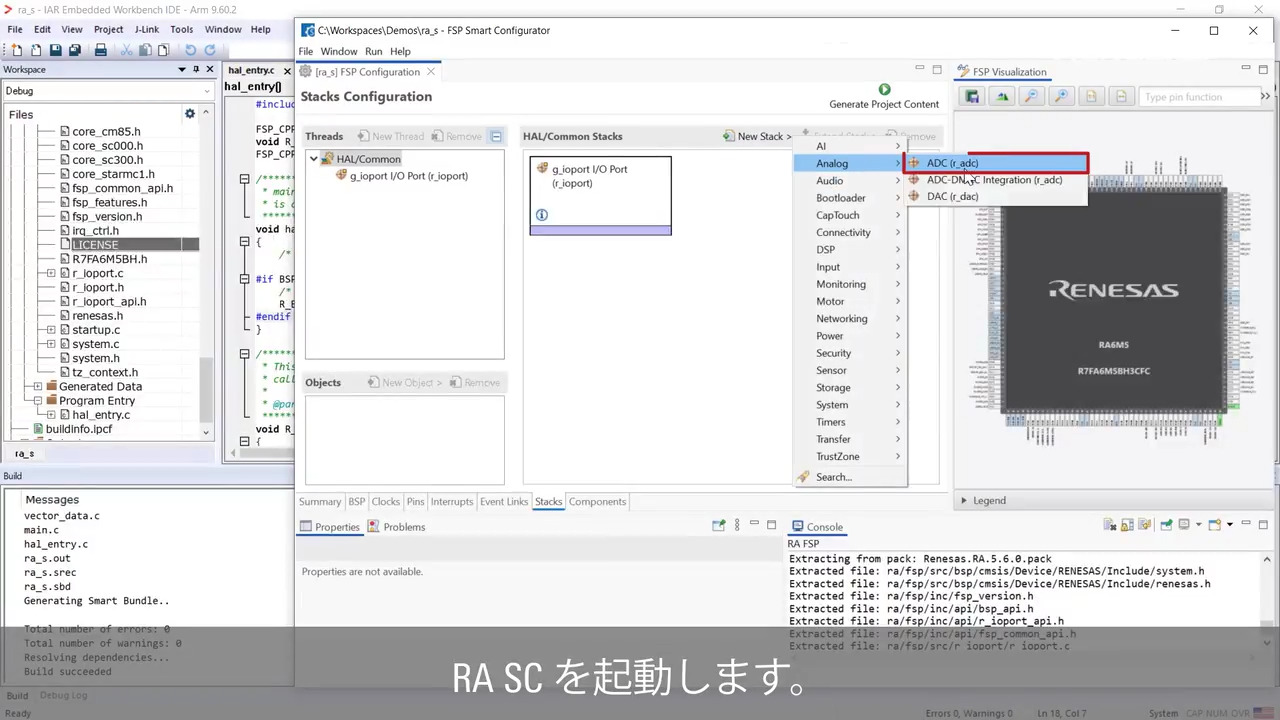Click the save icon in FSP Visualization toolbar
Image resolution: width=1280 pixels, height=720 pixels.
(x=971, y=97)
